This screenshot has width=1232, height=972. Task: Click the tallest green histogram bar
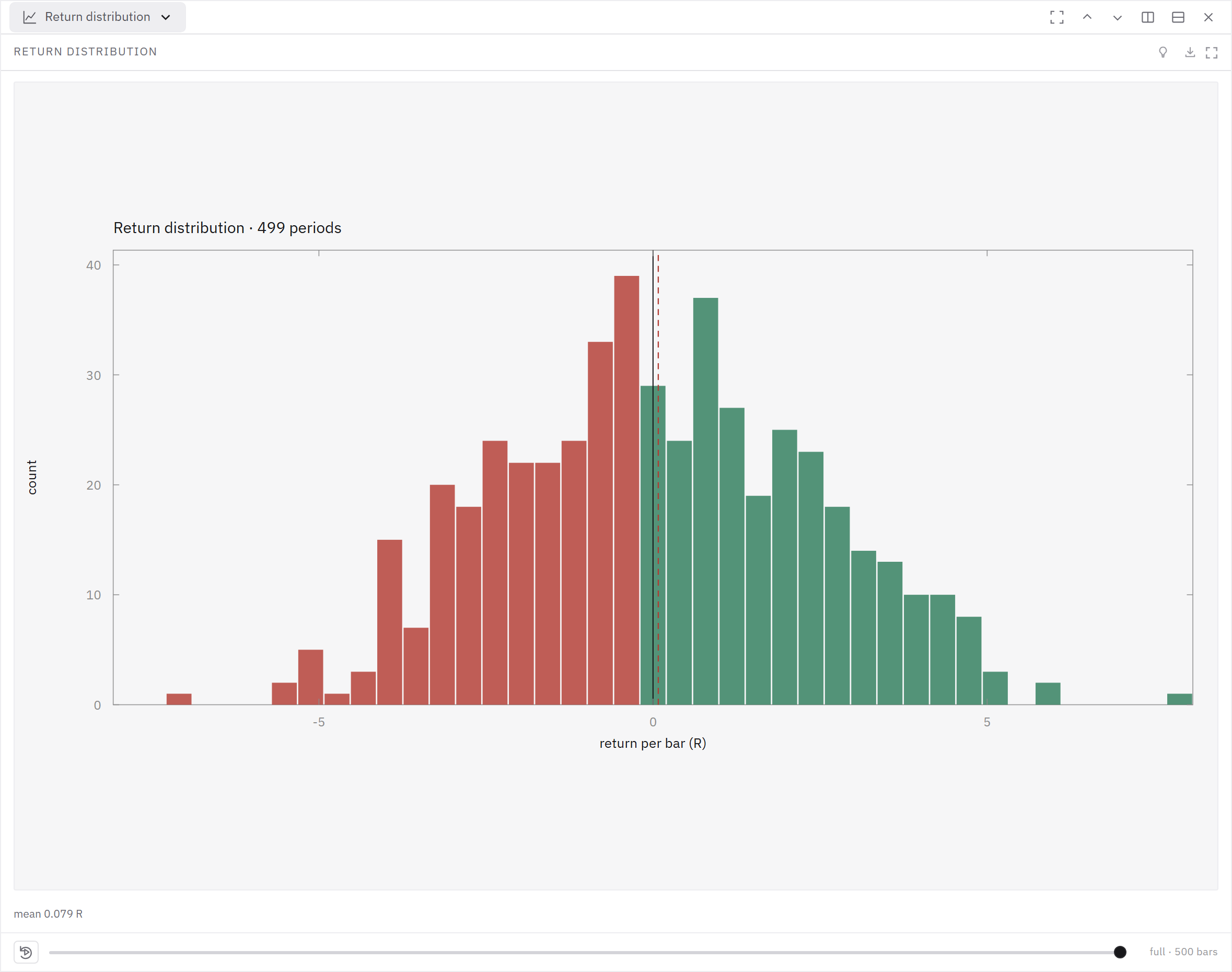pos(706,501)
